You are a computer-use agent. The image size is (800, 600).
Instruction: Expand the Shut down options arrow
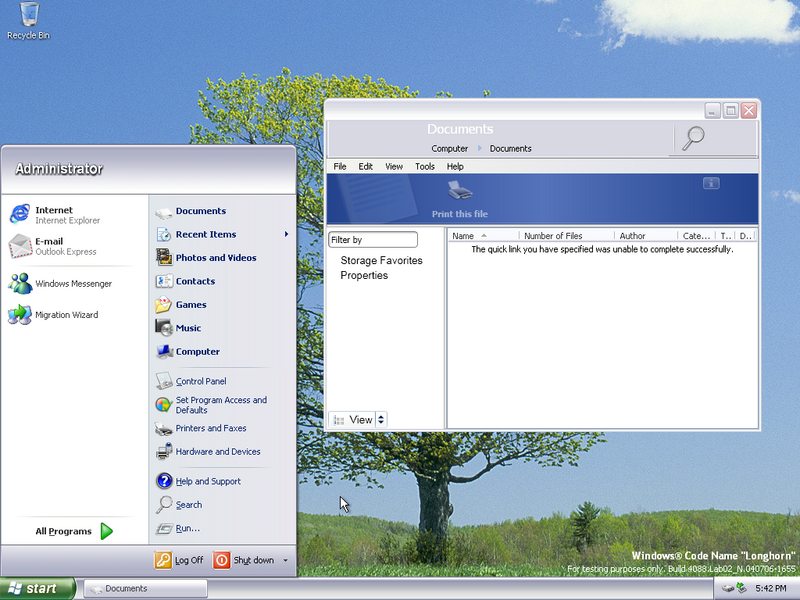(x=285, y=561)
